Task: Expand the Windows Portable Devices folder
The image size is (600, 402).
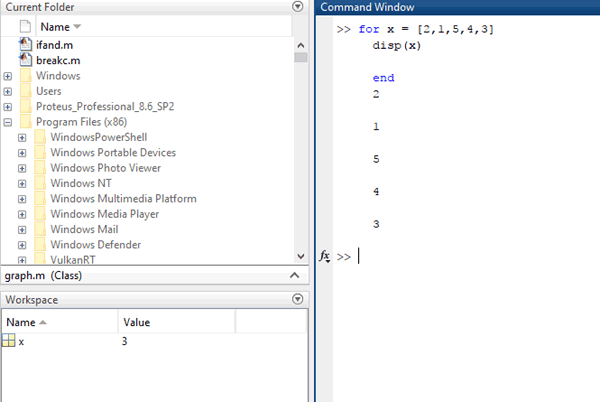Action: pos(22,153)
